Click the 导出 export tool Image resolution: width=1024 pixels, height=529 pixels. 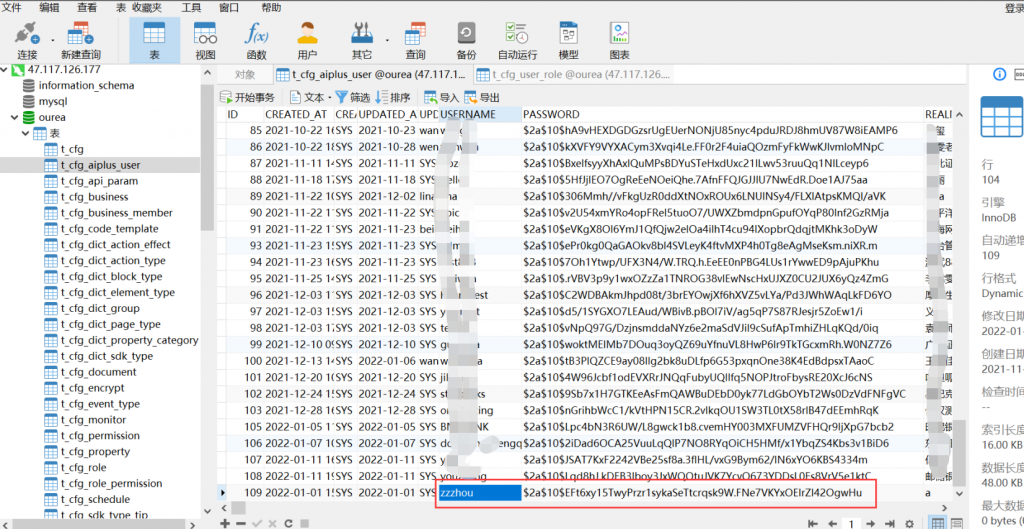(482, 97)
